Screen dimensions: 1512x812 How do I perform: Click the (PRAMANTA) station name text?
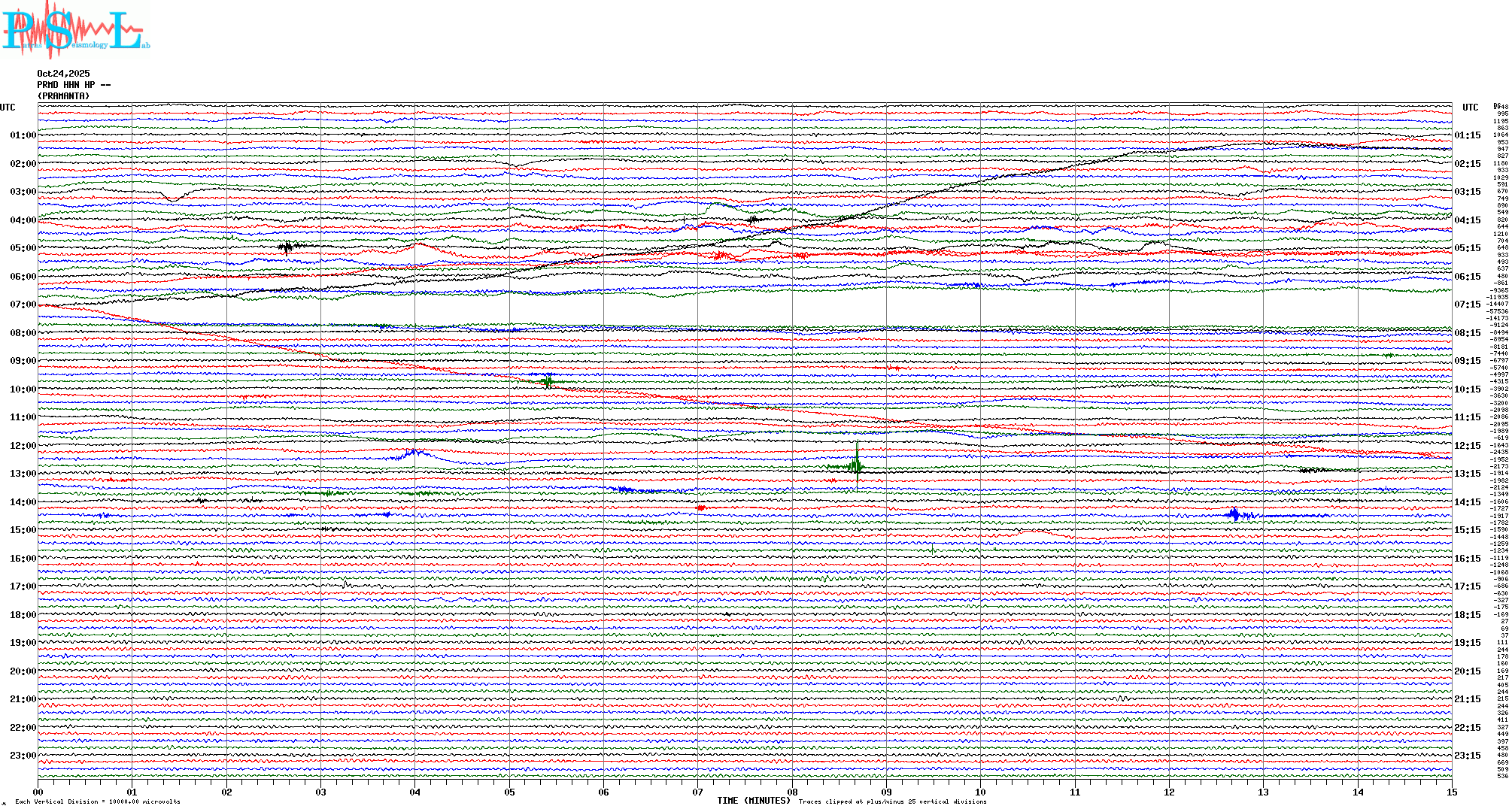point(63,96)
